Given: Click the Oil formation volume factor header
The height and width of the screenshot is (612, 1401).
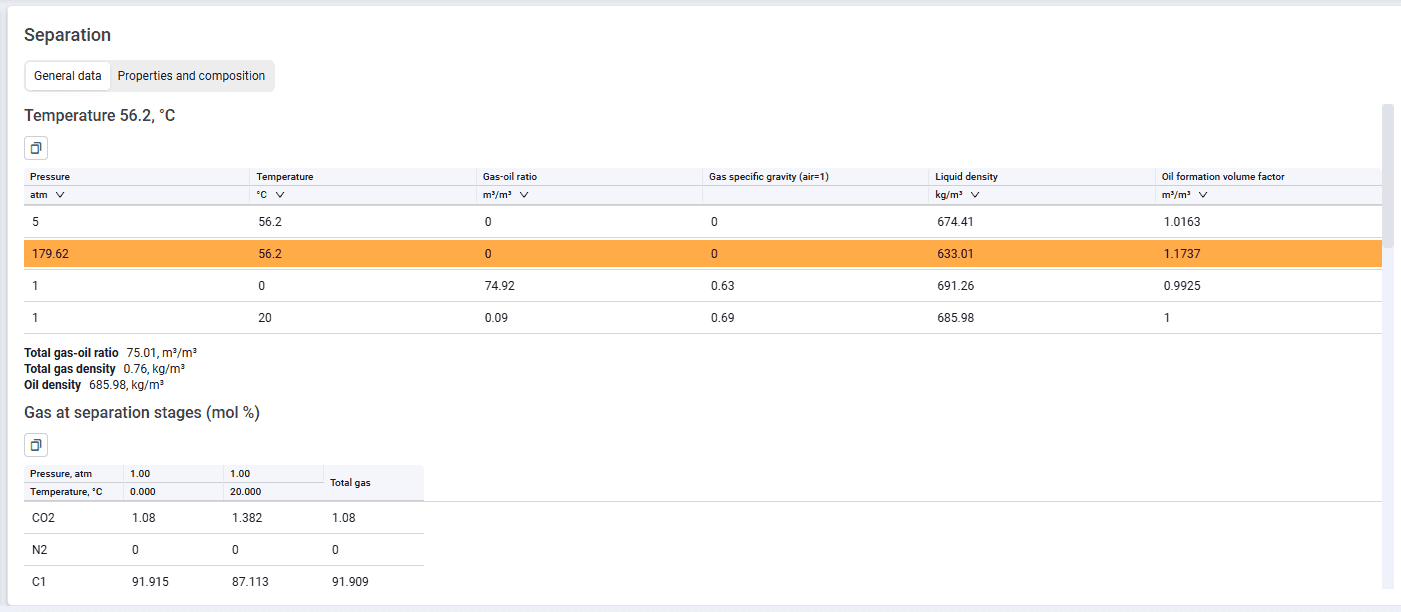Looking at the screenshot, I should tap(1223, 177).
